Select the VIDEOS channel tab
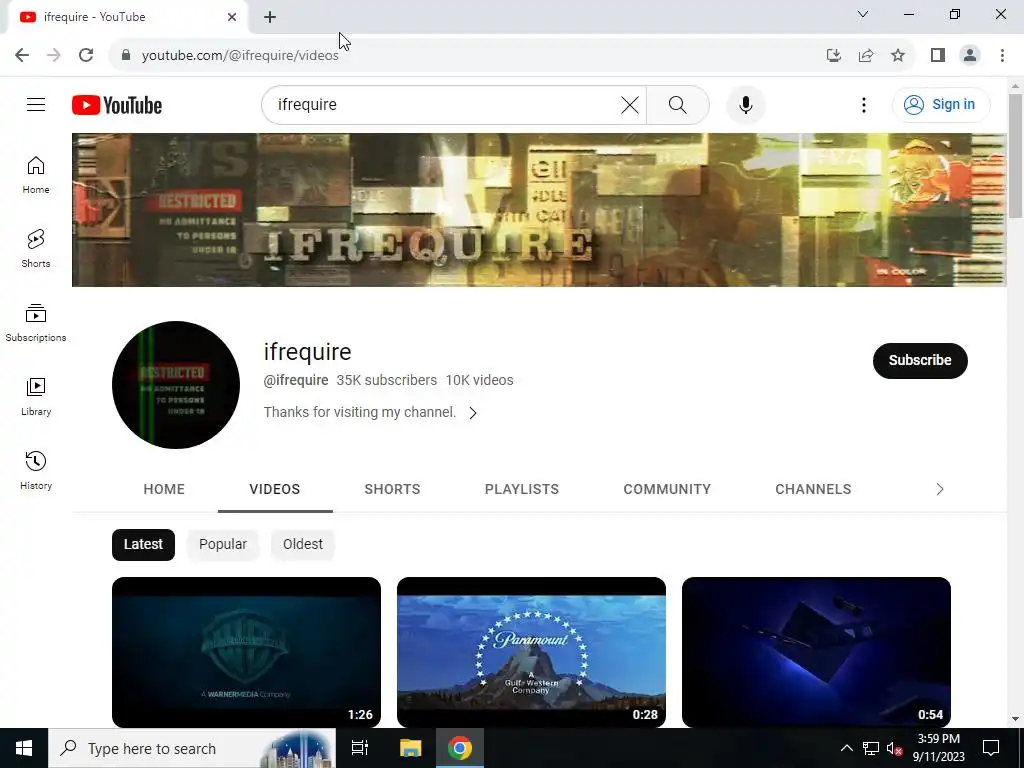Screen dimensions: 1024x768 [275, 489]
